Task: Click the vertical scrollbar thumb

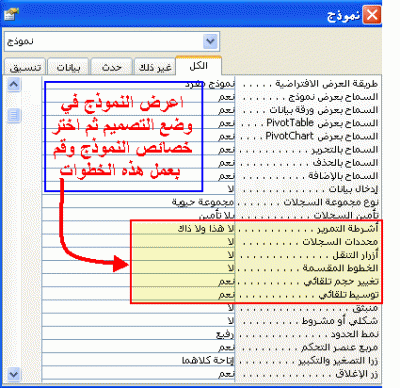Action: [14, 115]
